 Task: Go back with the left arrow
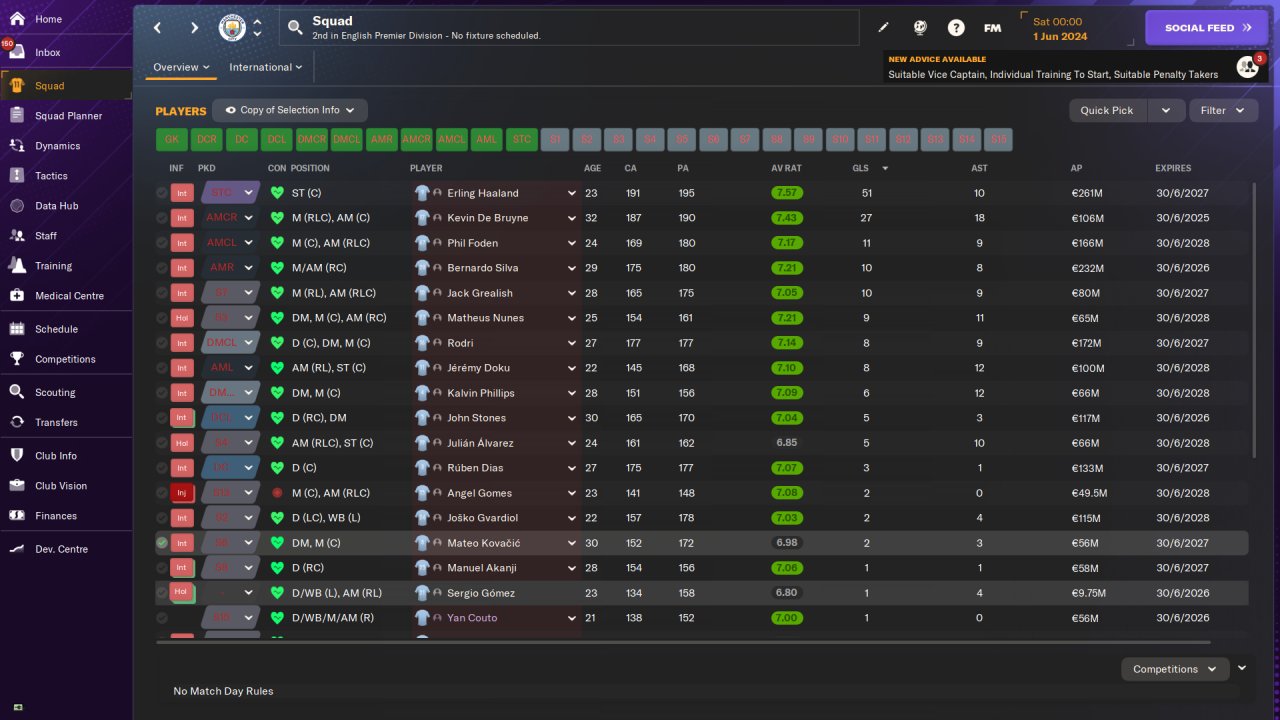click(158, 28)
